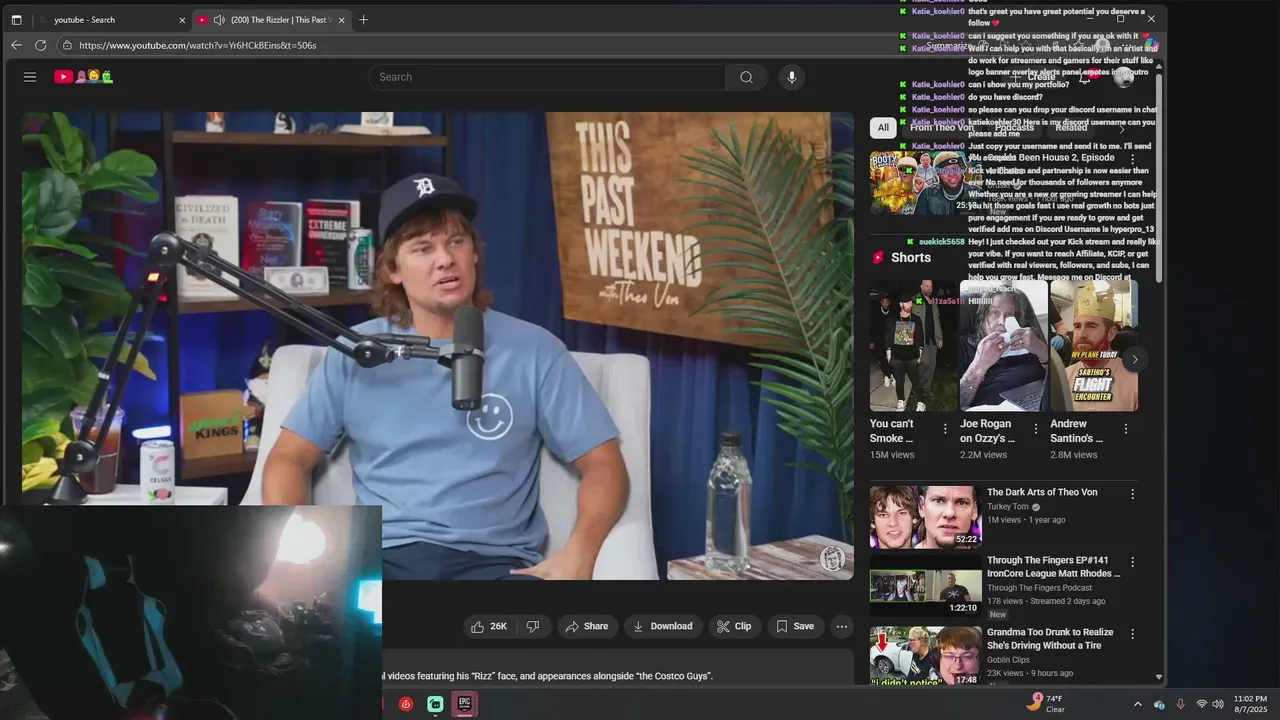This screenshot has width=1280, height=720.
Task: Open the teal taskbar app icon
Action: point(435,704)
